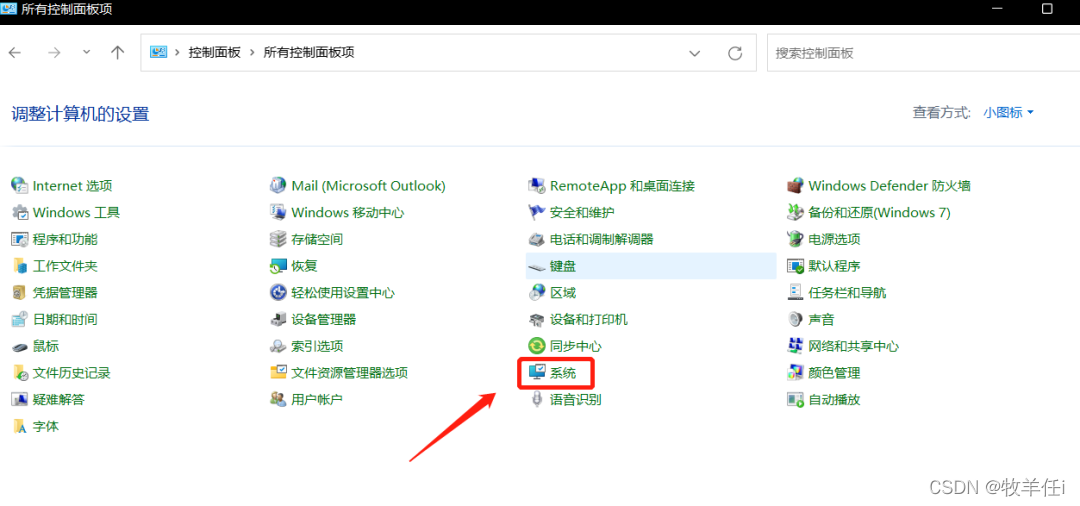Click the 字体 fonts icon

pos(20,426)
